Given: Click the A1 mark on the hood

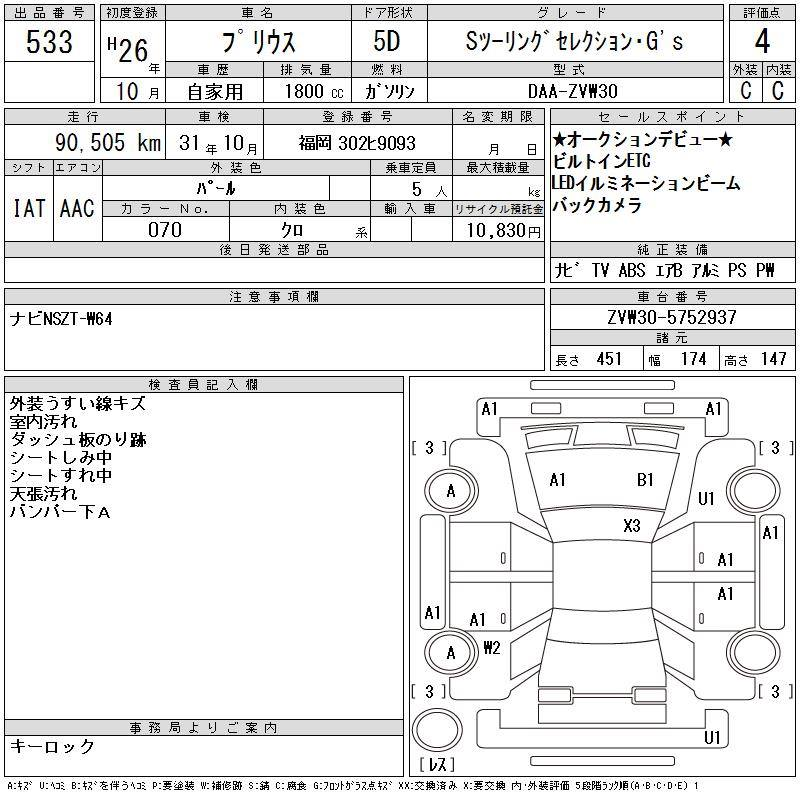Looking at the screenshot, I should [x=557, y=480].
